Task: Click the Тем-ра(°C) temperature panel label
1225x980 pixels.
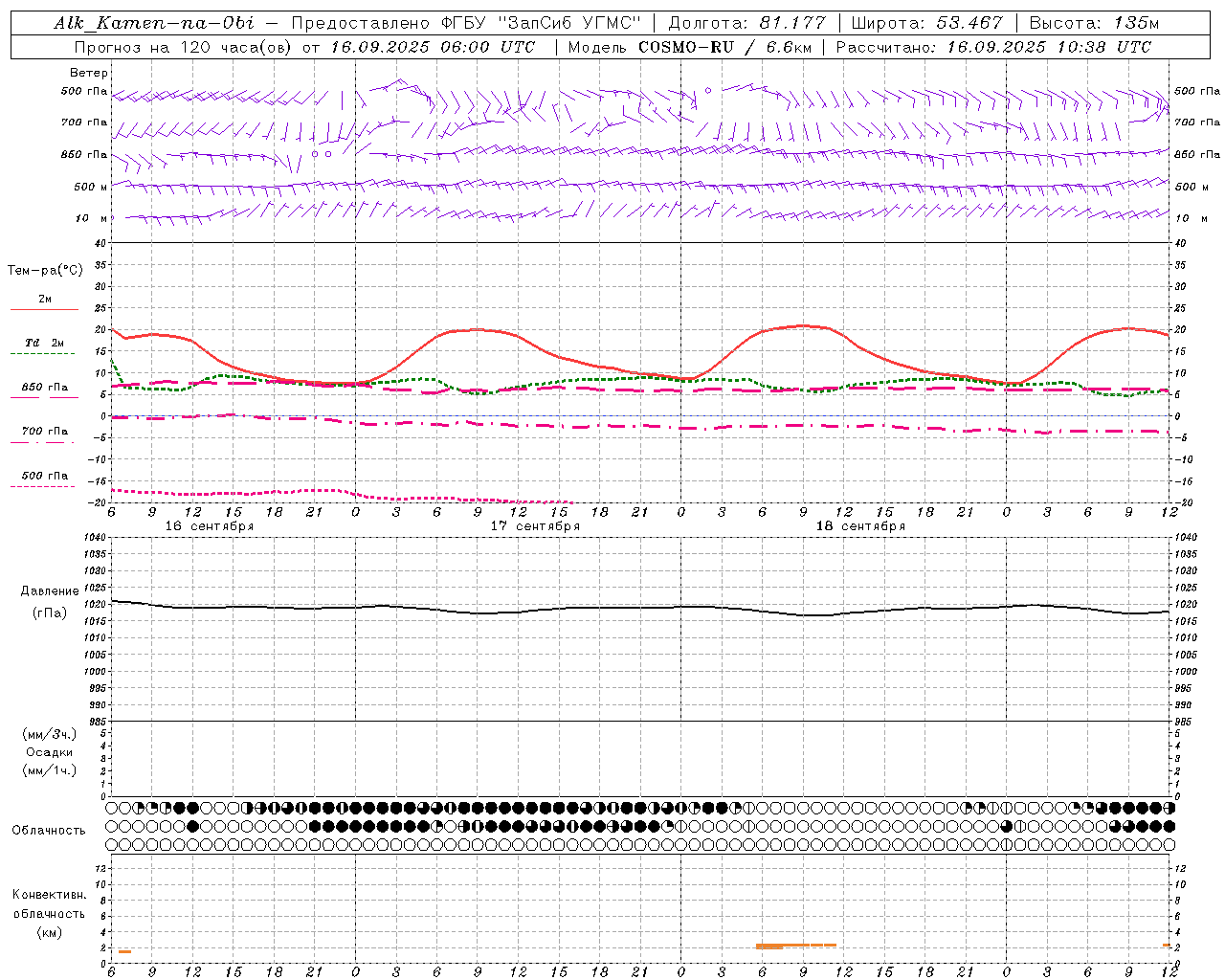Action: pyautogui.click(x=45, y=271)
